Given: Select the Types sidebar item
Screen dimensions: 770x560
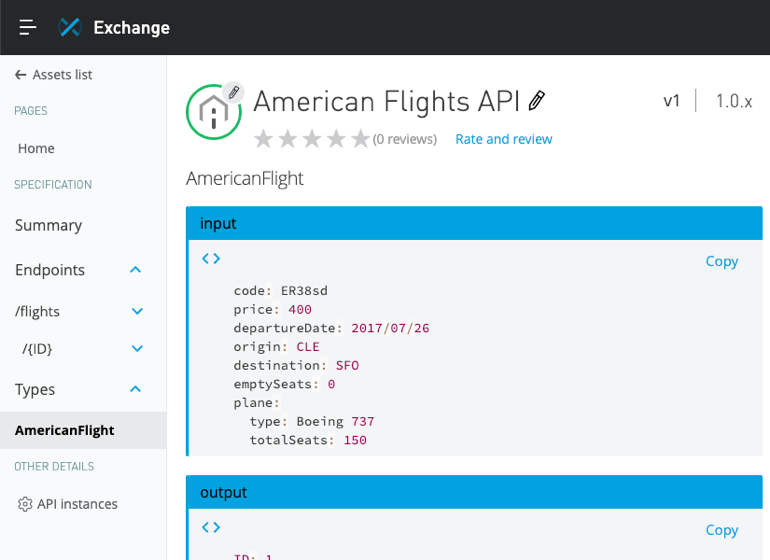Looking at the screenshot, I should 35,390.
